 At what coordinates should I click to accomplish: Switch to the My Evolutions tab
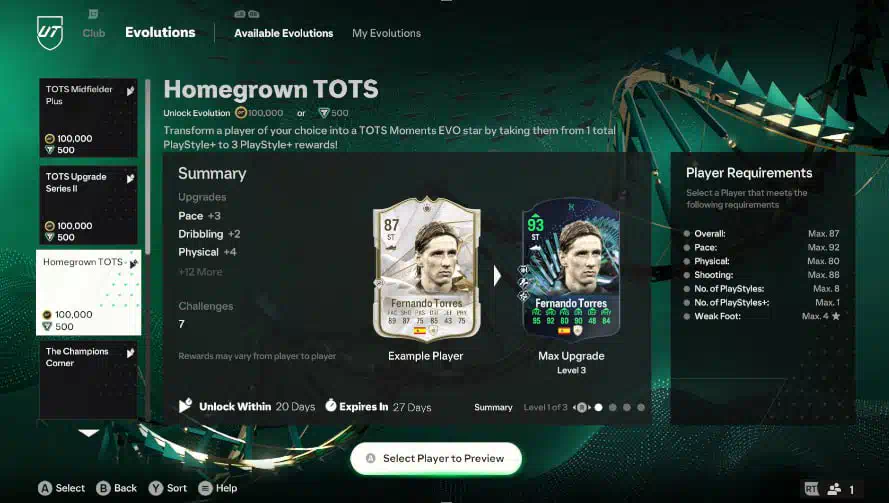click(x=386, y=33)
